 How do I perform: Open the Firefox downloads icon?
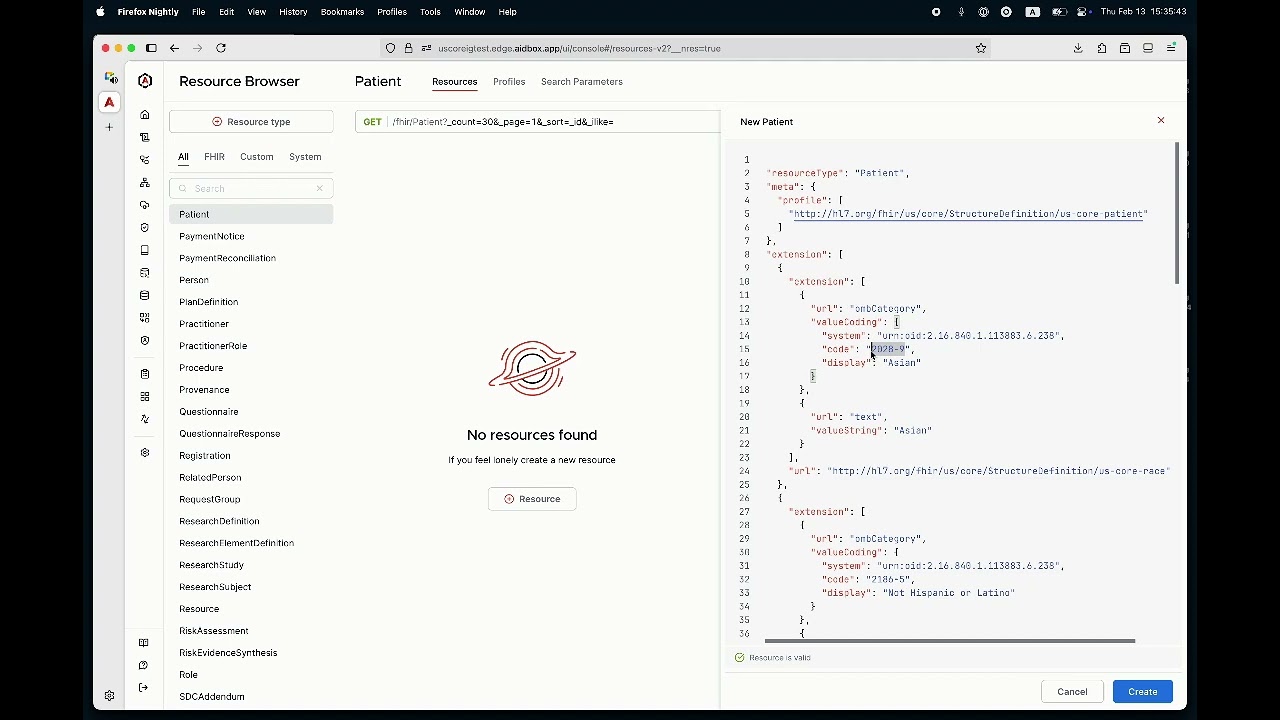[x=1078, y=48]
